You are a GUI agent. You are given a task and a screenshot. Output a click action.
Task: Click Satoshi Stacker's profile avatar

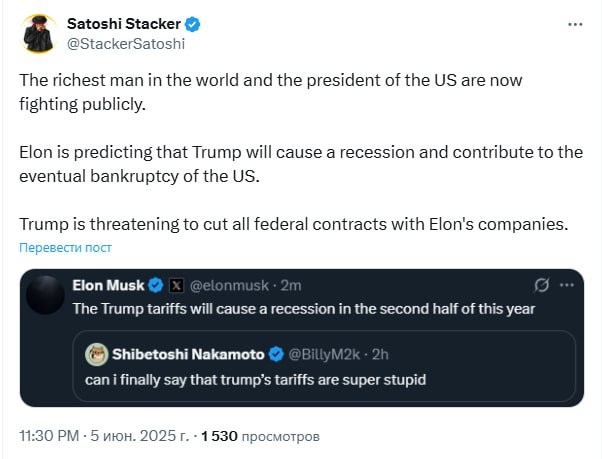[x=40, y=34]
